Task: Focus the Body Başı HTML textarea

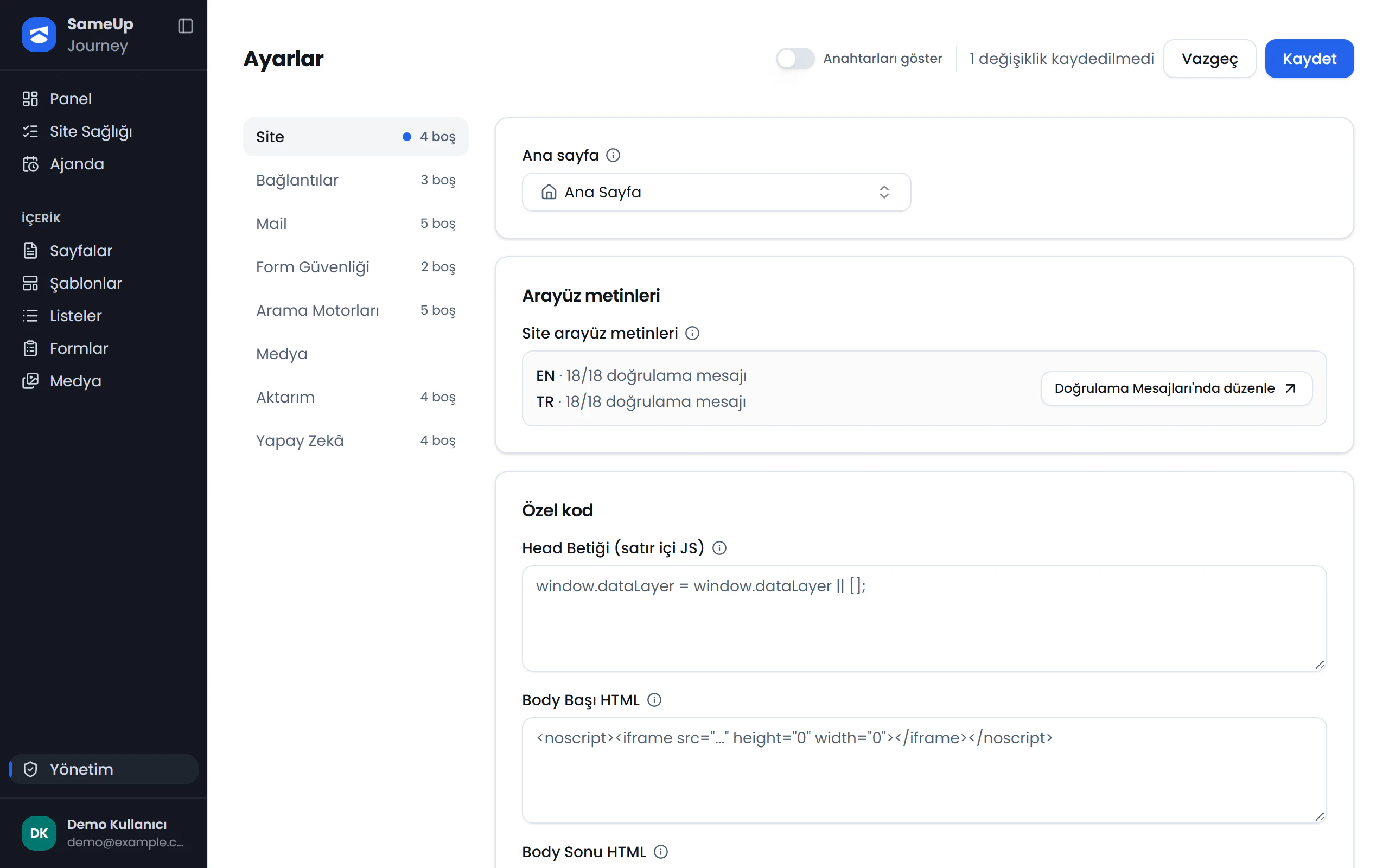Action: point(923,770)
